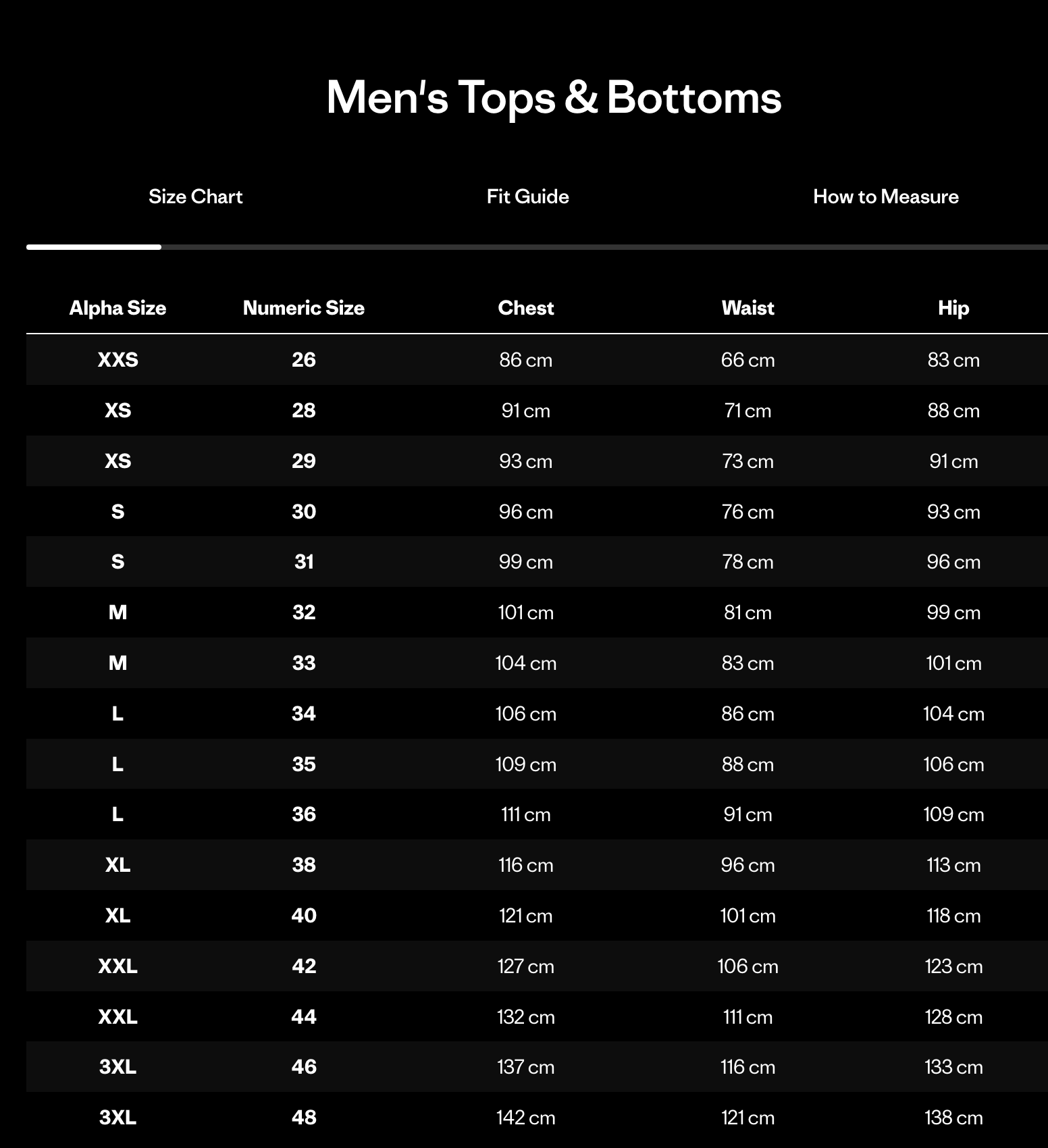Click the Chest column header
Image resolution: width=1048 pixels, height=1148 pixels.
tap(525, 308)
